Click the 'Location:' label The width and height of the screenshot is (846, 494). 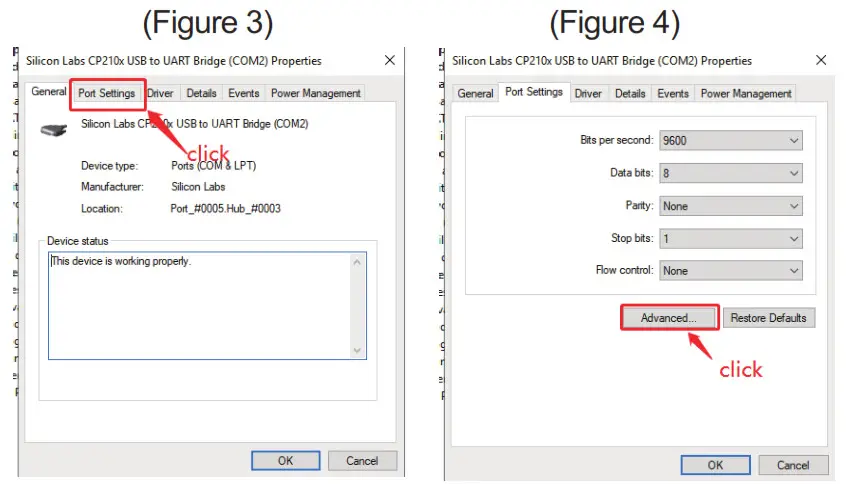tap(101, 208)
